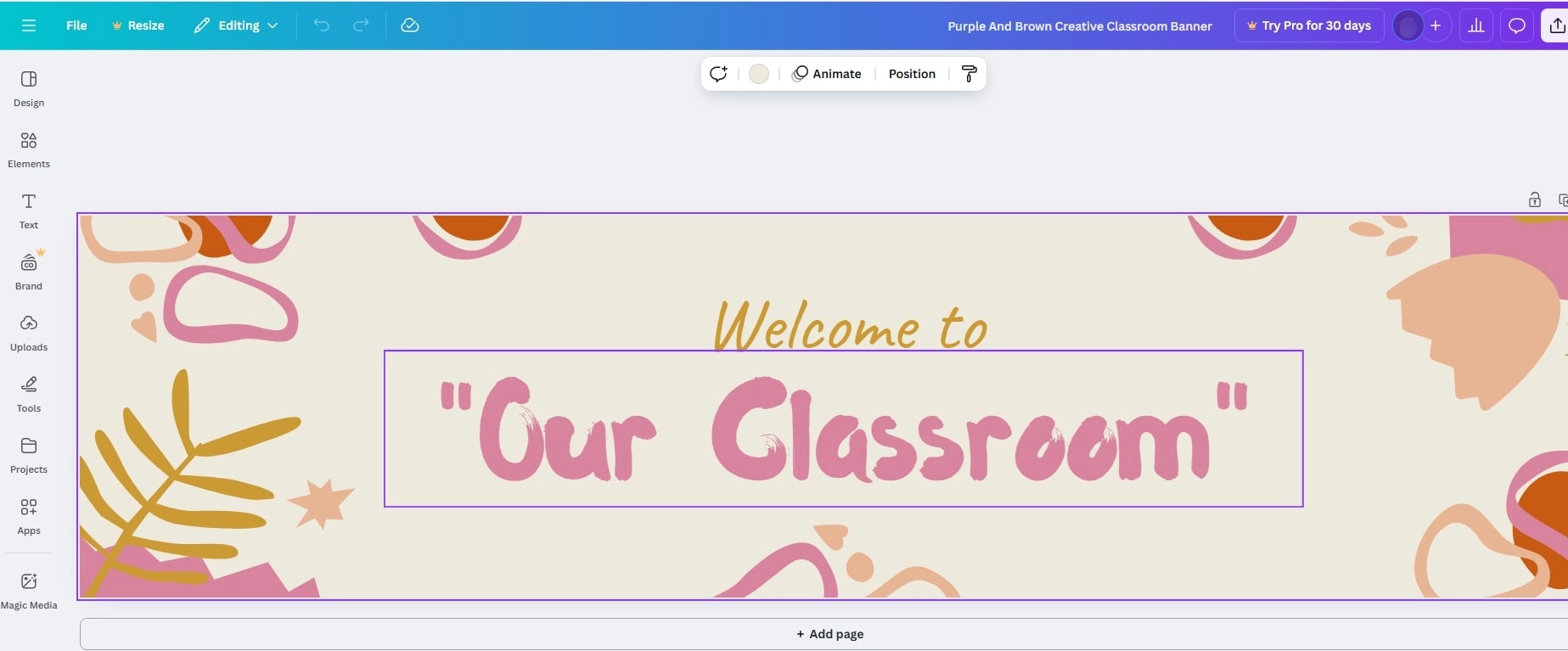This screenshot has width=1568, height=651.
Task: Click the Add page button
Action: click(829, 634)
